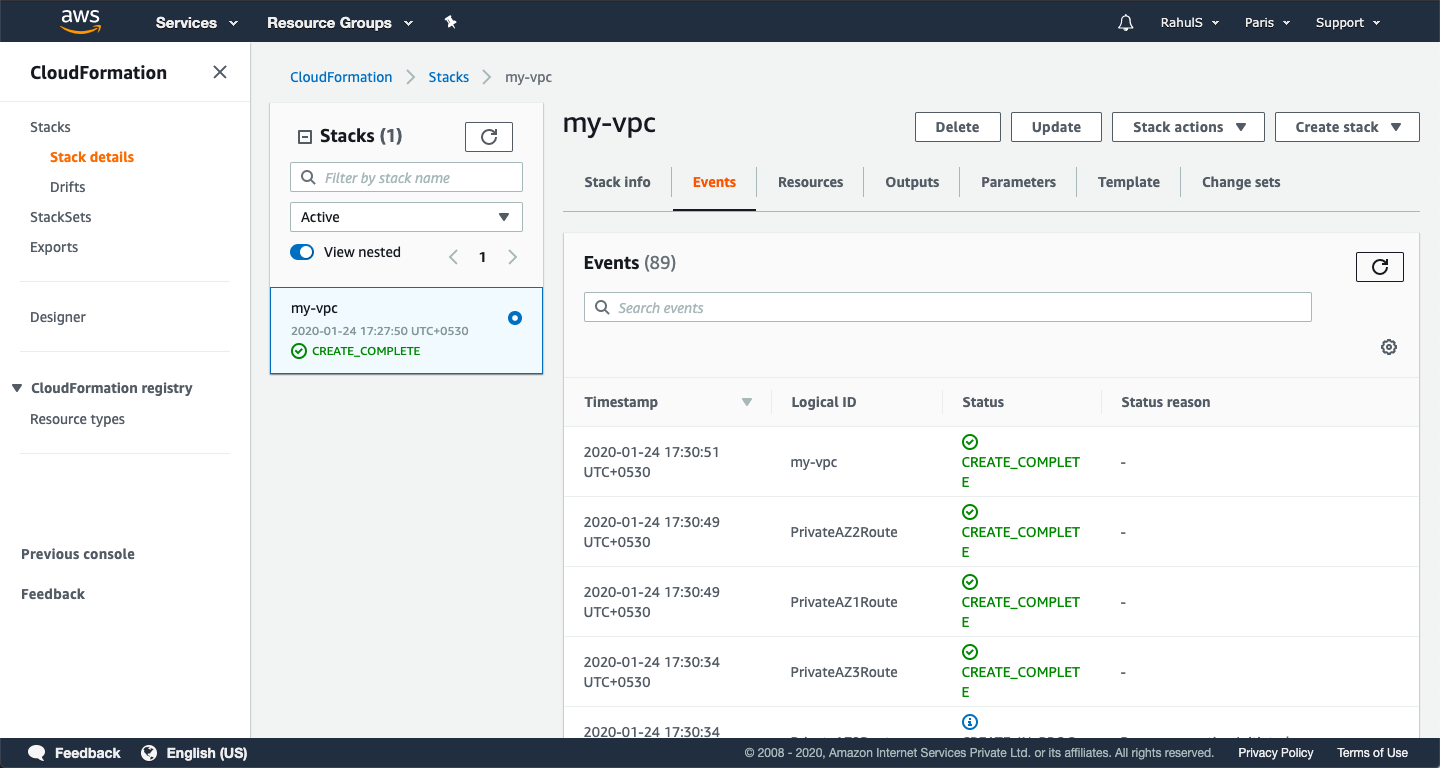Viewport: 1440px width, 768px height.
Task: Click the AWS logo home icon
Action: click(80, 21)
